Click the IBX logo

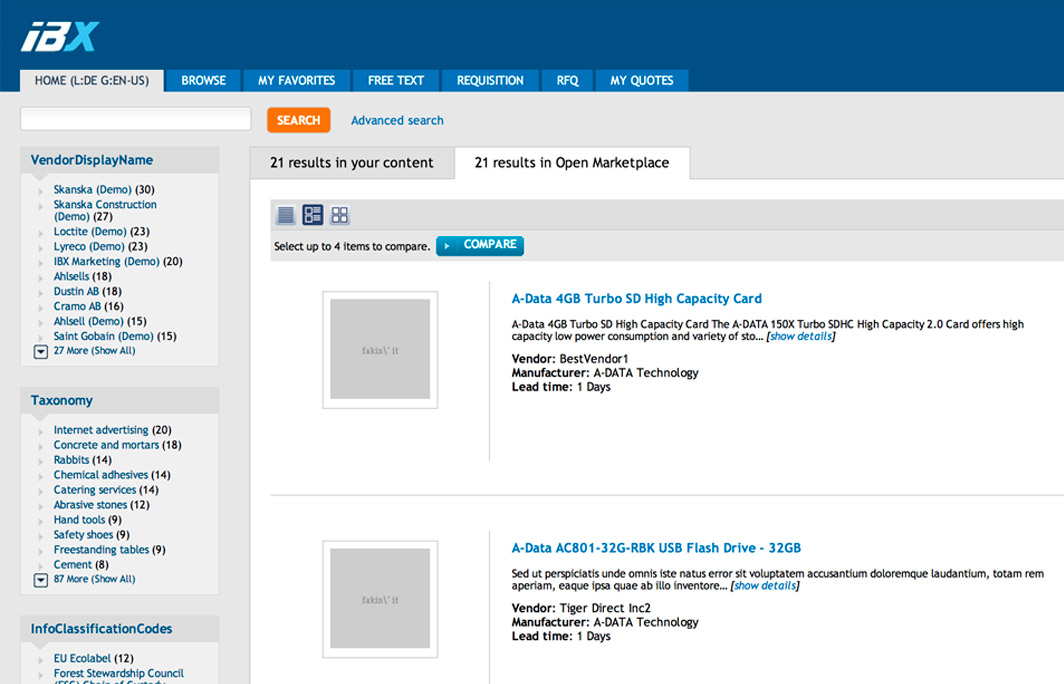tap(60, 37)
